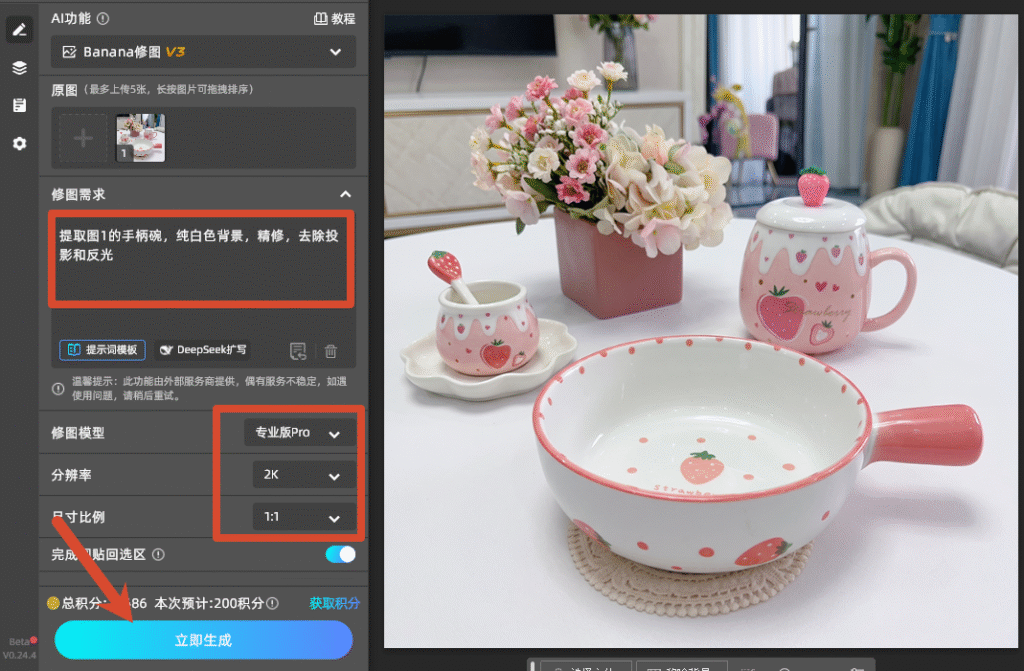1024x671 pixels.
Task: Open the layers stack icon in the sidebar
Action: [x=20, y=67]
